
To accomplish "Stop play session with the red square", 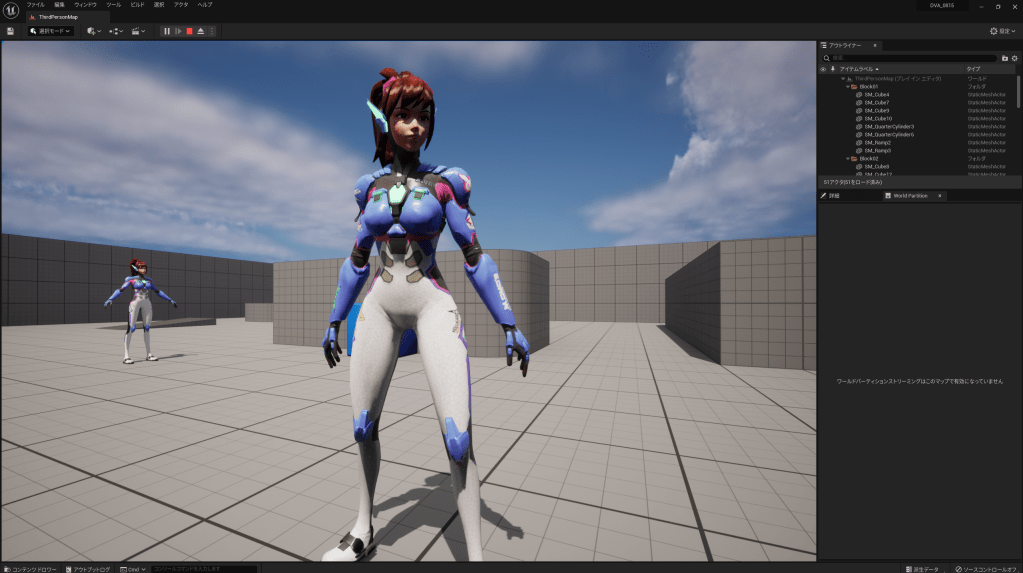I will point(189,31).
